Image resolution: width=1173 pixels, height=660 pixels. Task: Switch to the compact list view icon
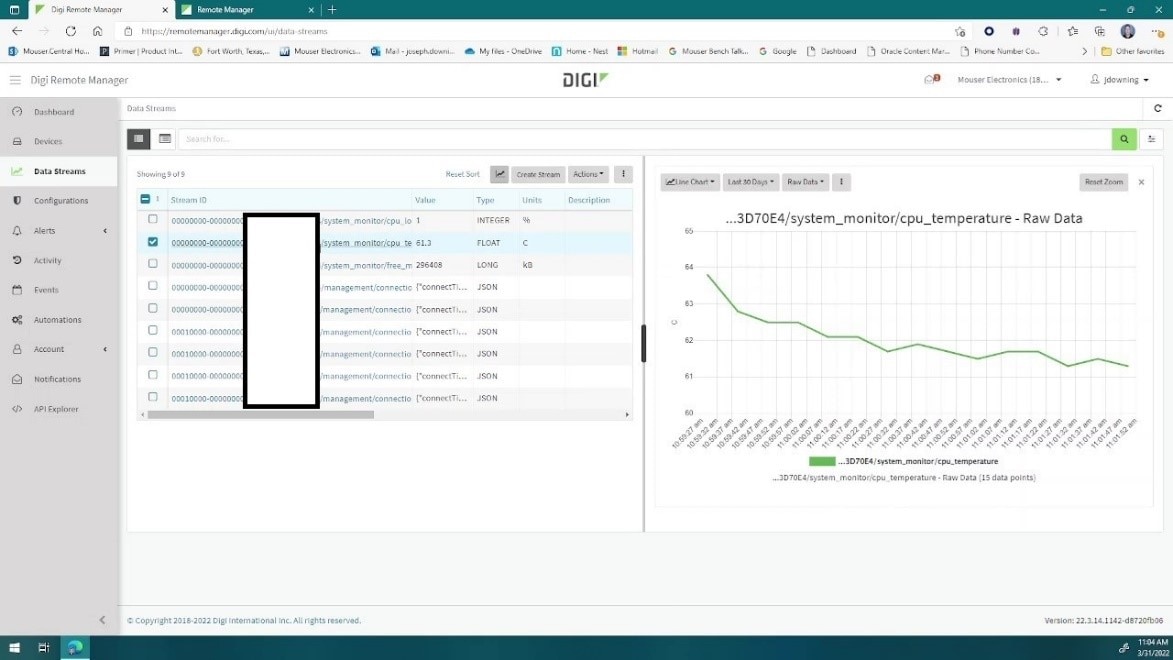(165, 139)
